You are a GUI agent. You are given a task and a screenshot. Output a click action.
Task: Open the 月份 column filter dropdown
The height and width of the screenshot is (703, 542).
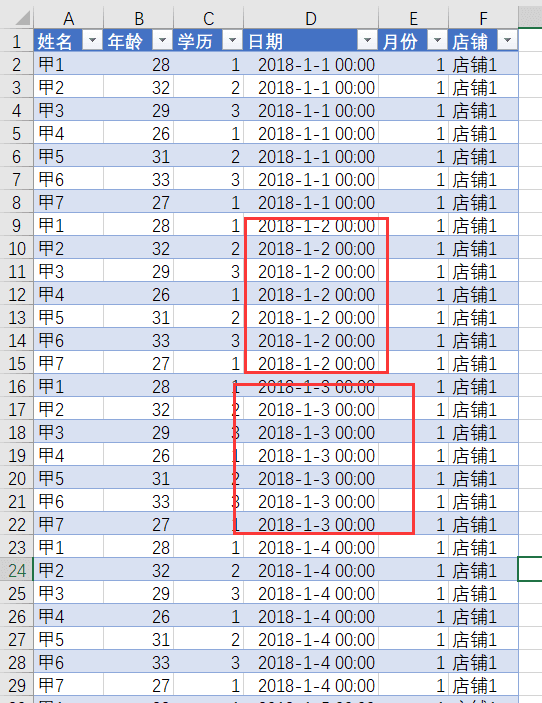pos(437,41)
